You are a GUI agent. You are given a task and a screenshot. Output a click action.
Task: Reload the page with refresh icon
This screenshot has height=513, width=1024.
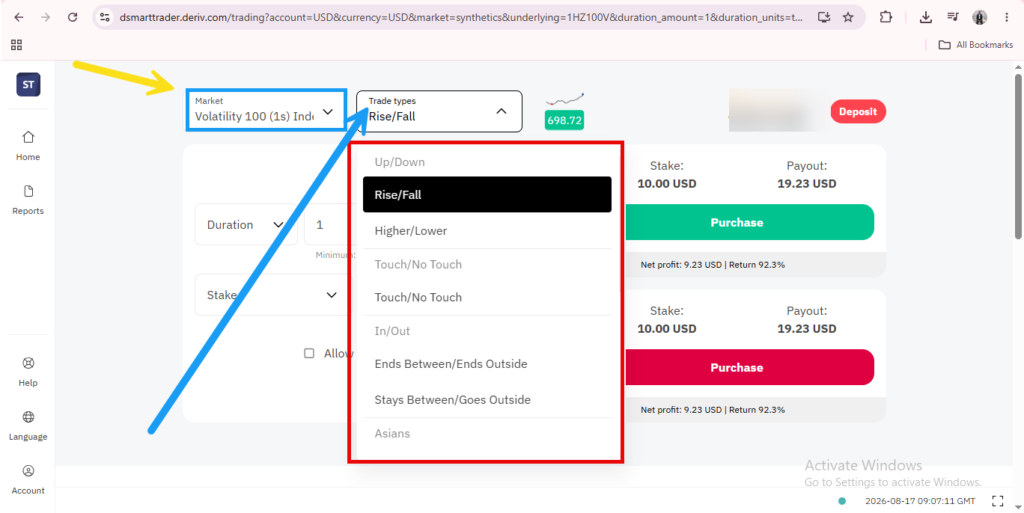tap(73, 18)
